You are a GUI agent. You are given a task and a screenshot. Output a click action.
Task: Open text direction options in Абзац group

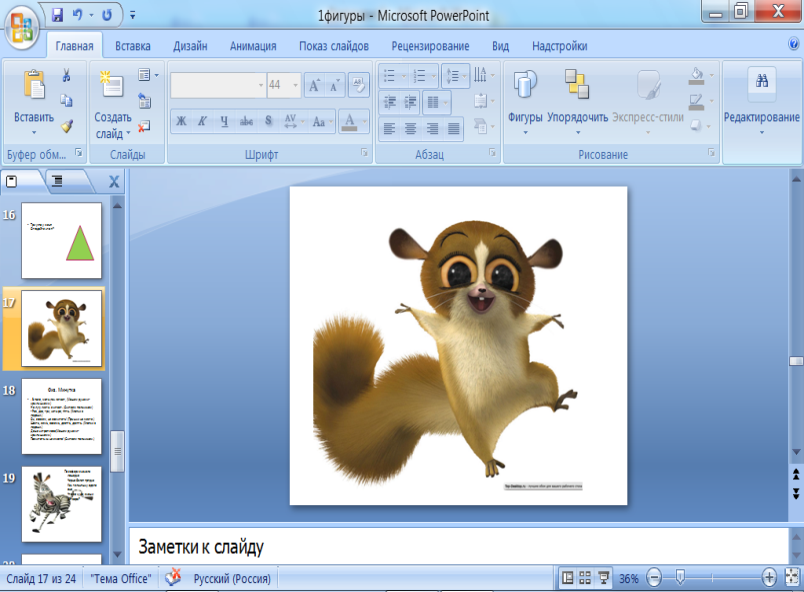(484, 75)
